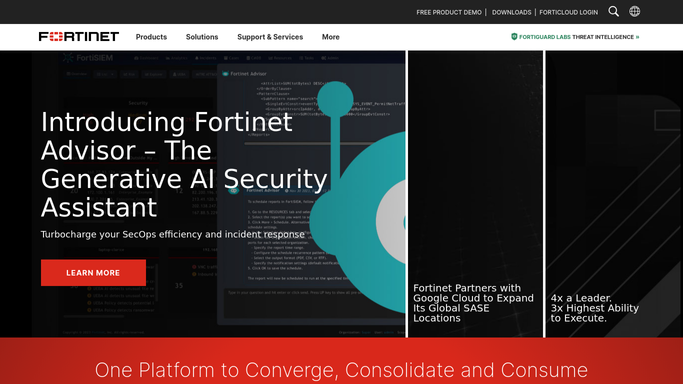This screenshot has height=384, width=683.
Task: Expand the Support & Services menu
Action: [270, 37]
